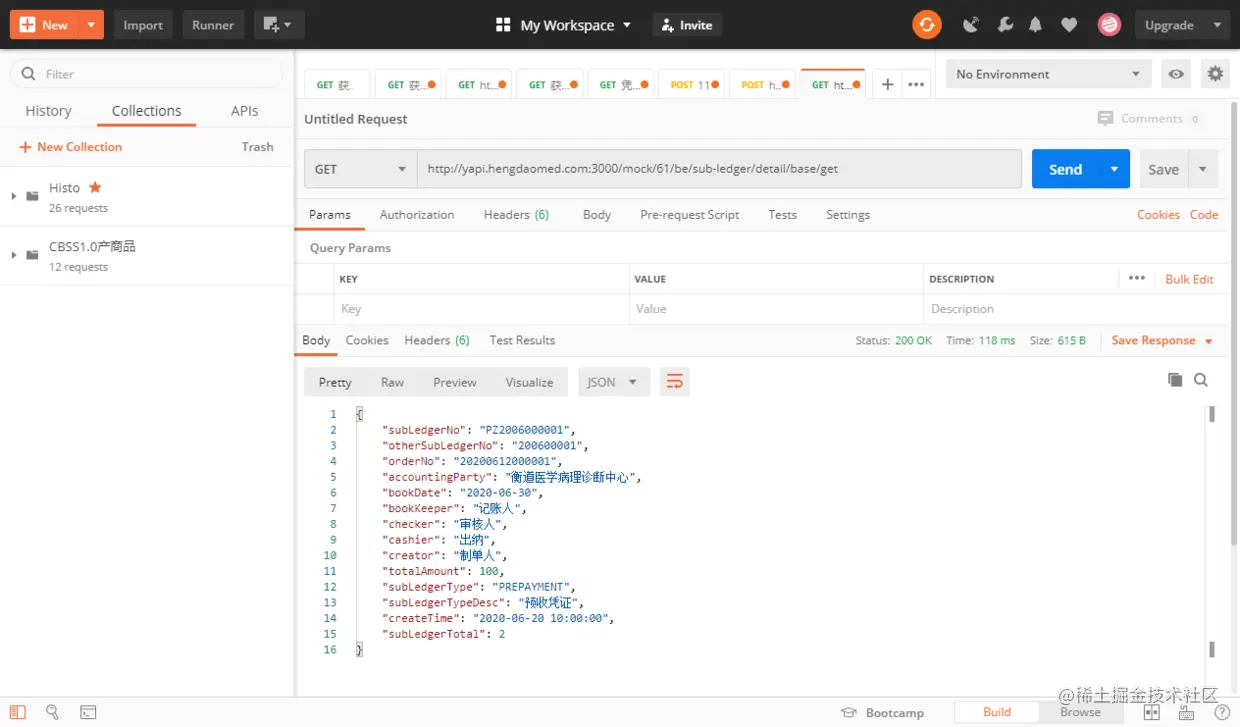Click the Send button
Viewport: 1240px width, 727px height.
click(x=1065, y=169)
